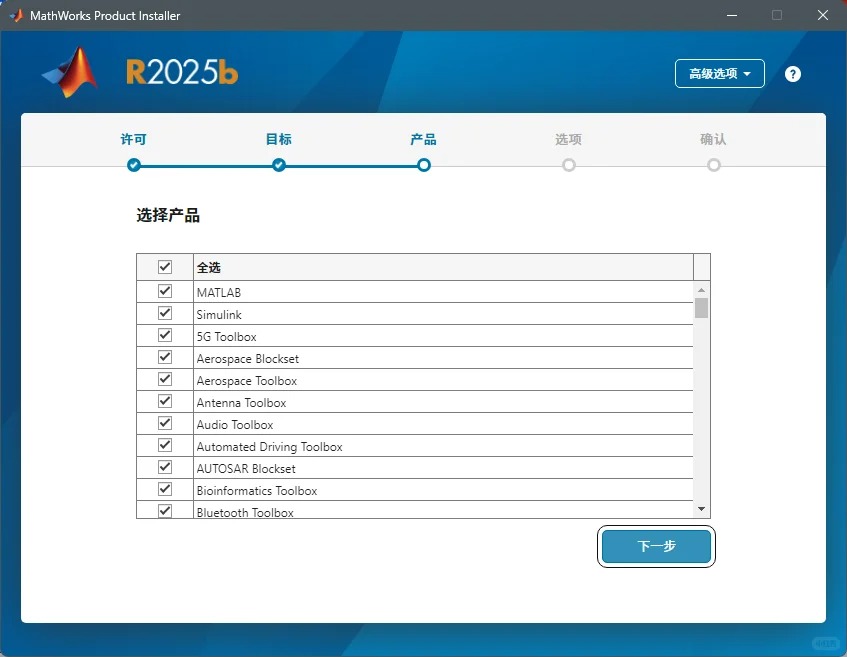Click the MathWorks membrane logo

point(69,72)
